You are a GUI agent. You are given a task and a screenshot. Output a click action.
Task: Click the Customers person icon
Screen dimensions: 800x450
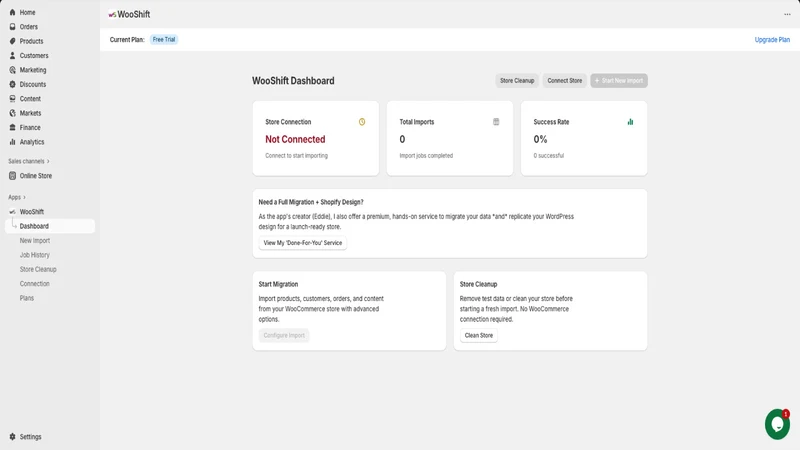tap(12, 55)
